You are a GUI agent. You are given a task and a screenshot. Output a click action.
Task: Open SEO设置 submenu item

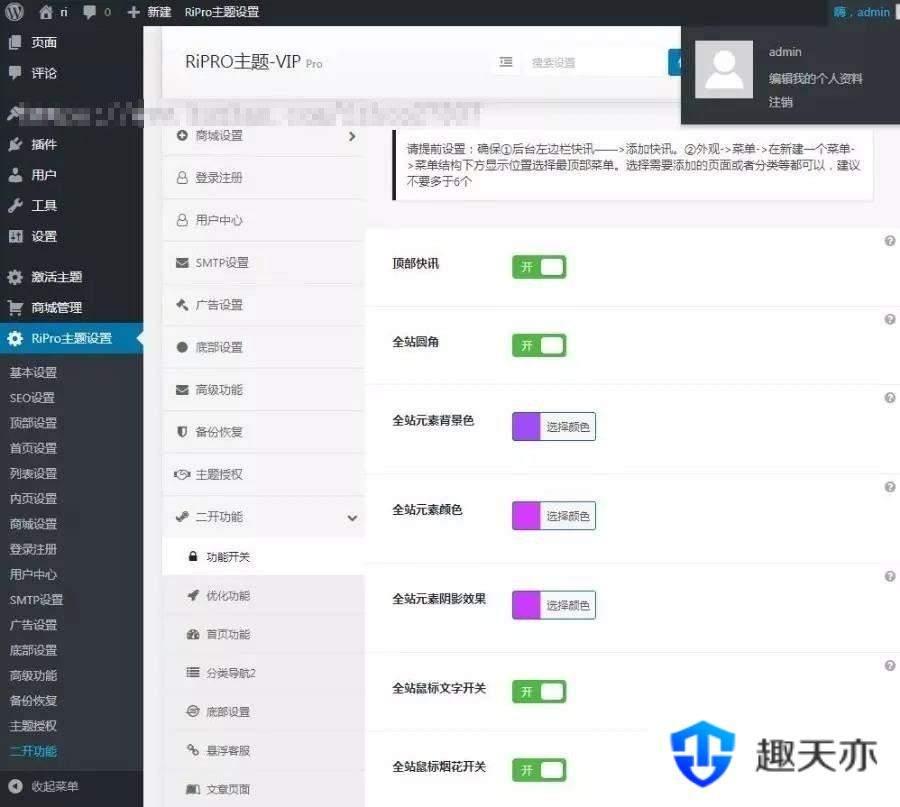(x=32, y=398)
